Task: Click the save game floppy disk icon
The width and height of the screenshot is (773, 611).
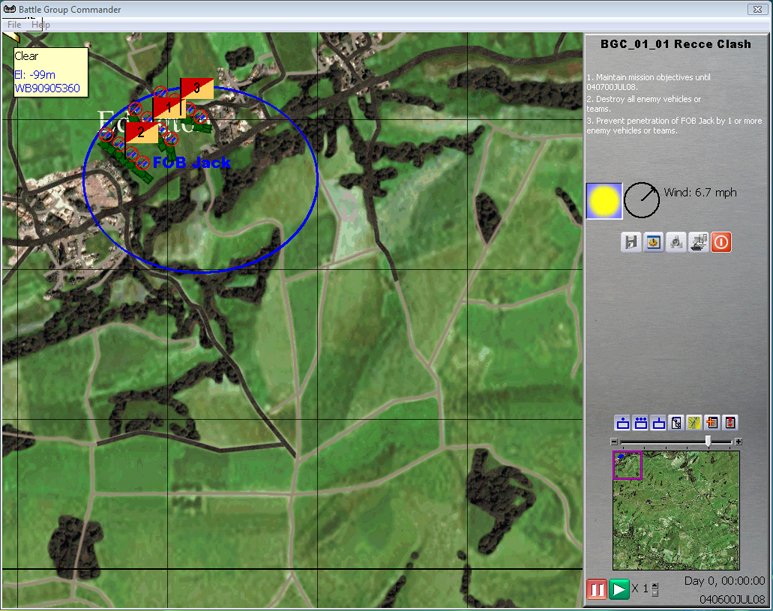Action: tap(631, 242)
